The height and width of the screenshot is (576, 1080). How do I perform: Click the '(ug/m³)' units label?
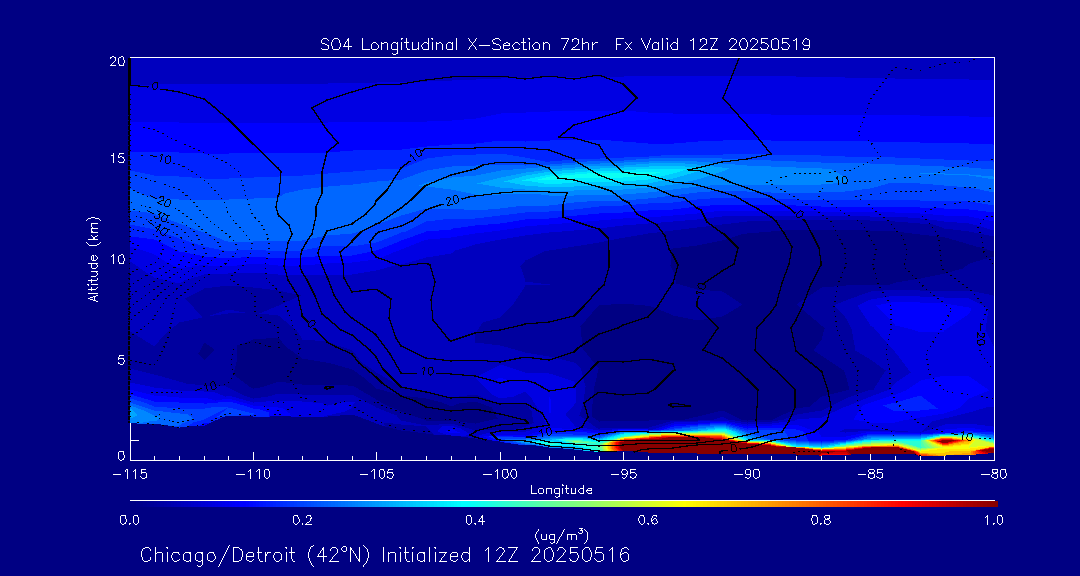point(561,535)
